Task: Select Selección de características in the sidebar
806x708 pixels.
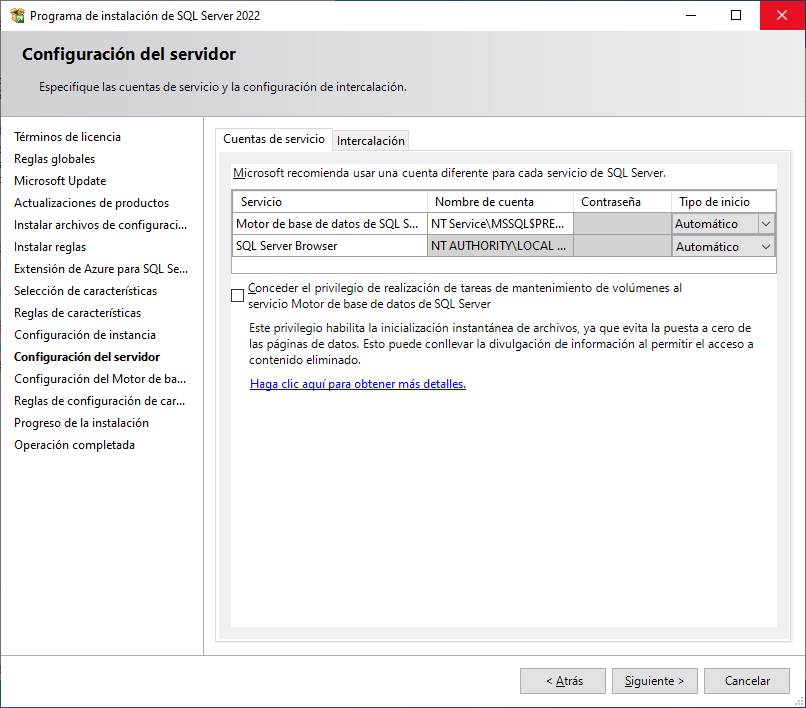Action: point(85,291)
